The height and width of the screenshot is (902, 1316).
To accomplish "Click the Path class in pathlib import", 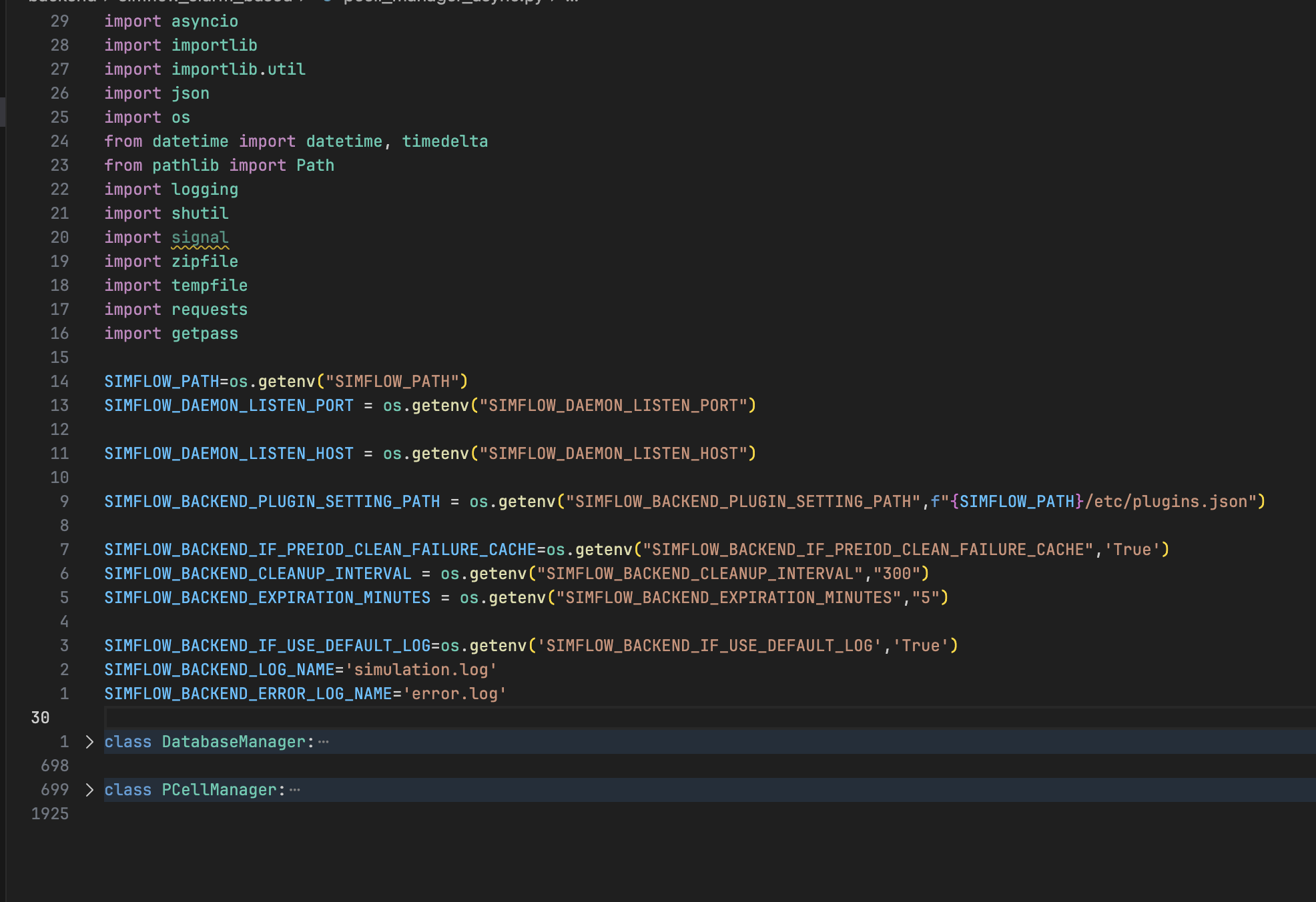I will point(315,165).
